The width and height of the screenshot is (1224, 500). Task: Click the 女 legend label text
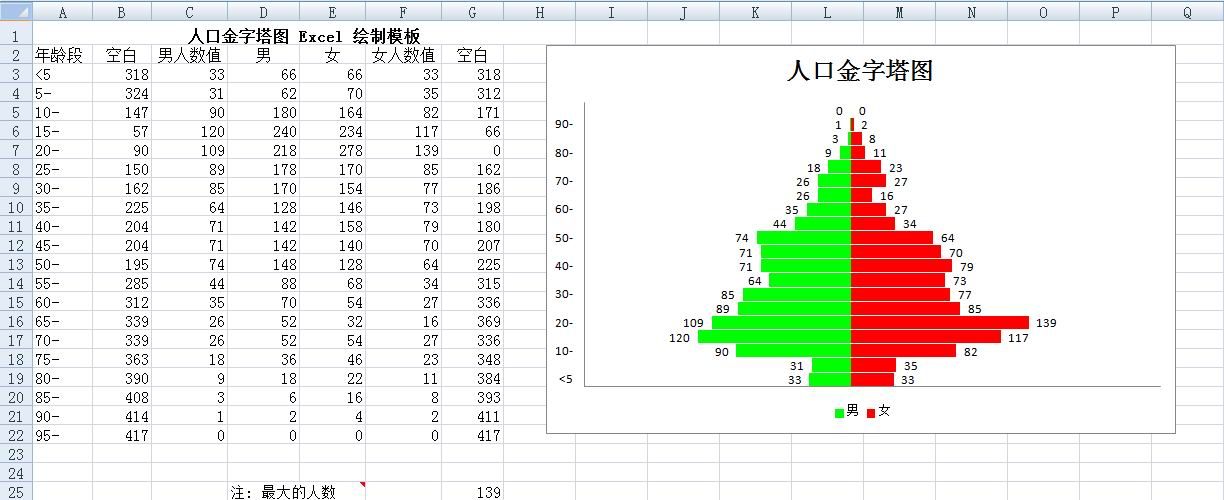[884, 411]
